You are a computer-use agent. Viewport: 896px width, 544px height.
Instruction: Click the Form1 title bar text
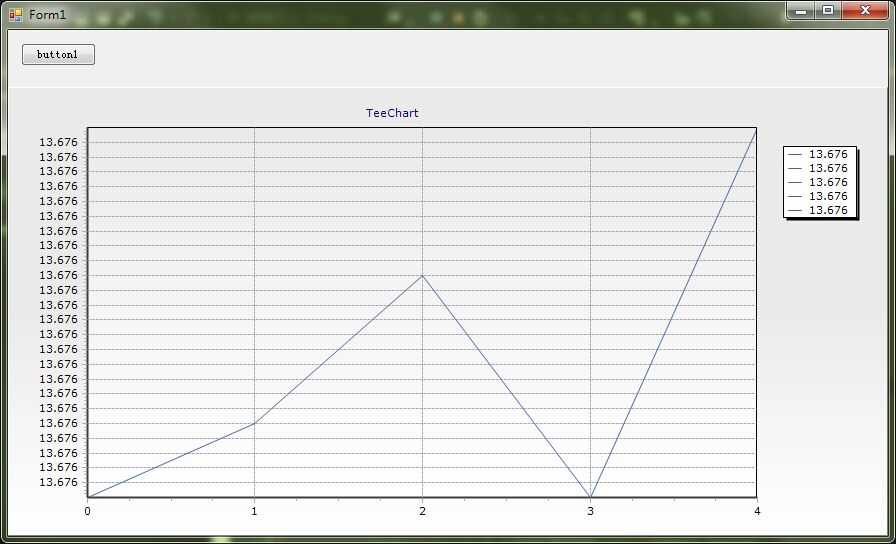coord(47,15)
